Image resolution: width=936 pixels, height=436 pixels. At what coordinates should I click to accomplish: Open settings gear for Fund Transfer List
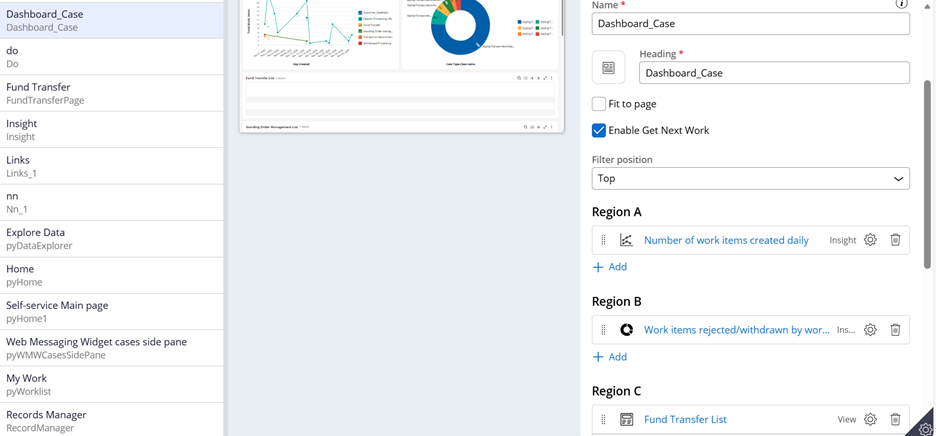(870, 420)
